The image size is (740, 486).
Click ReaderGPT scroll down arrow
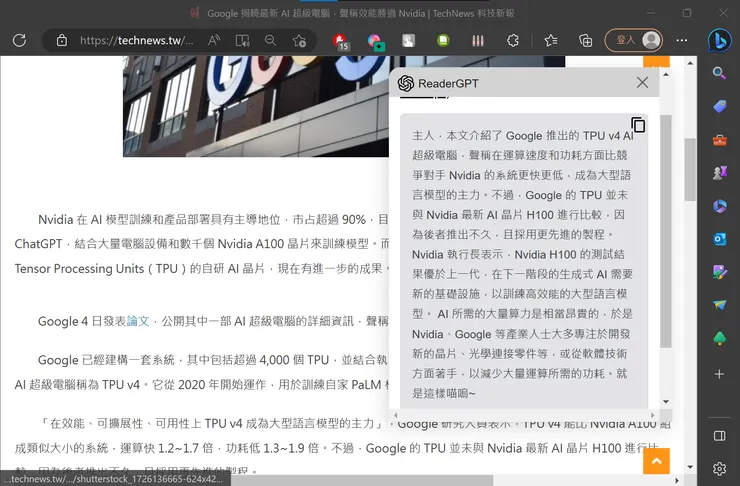point(666,402)
